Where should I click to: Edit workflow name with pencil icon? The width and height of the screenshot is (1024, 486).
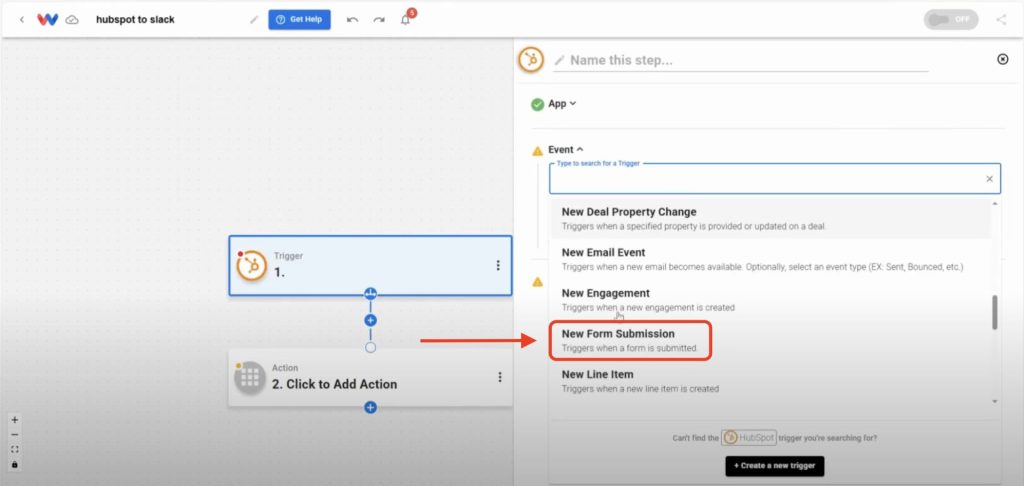254,20
